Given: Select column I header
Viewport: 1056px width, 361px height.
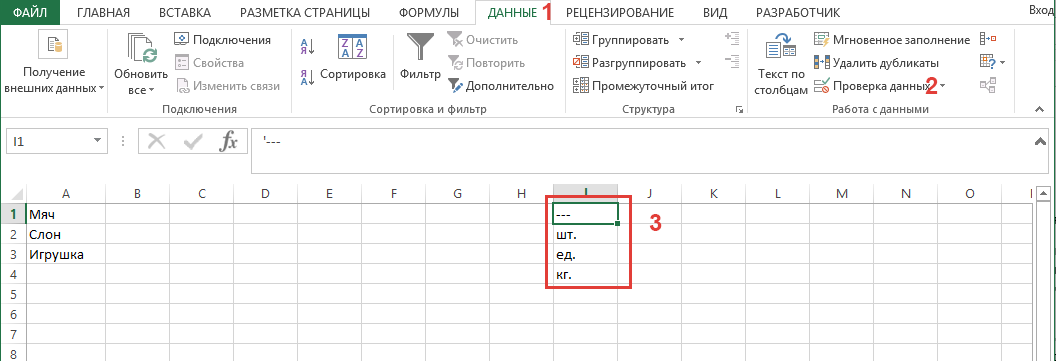Looking at the screenshot, I should [x=585, y=194].
